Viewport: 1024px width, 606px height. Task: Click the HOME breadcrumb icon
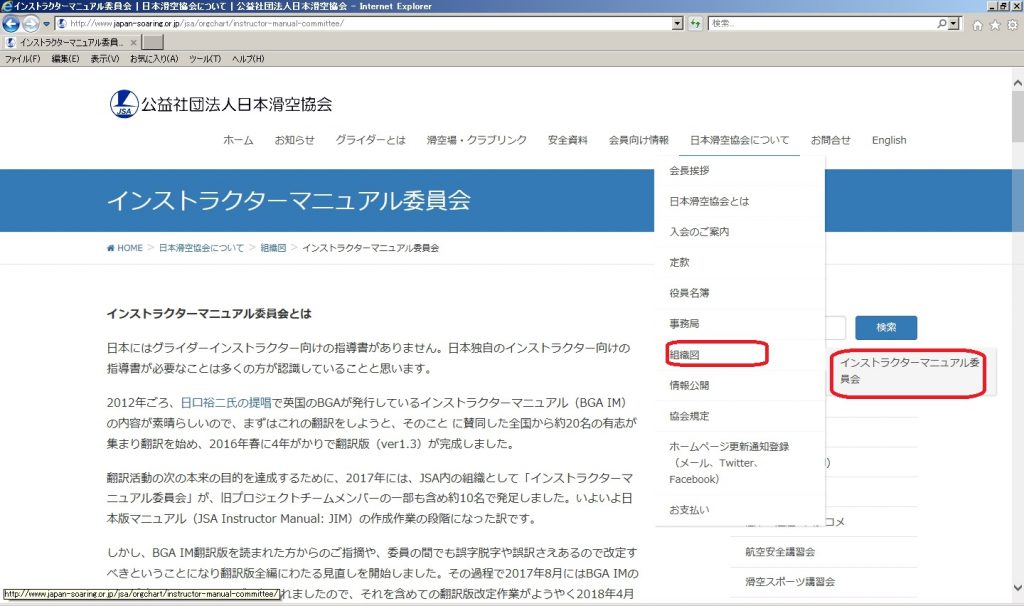[x=110, y=248]
